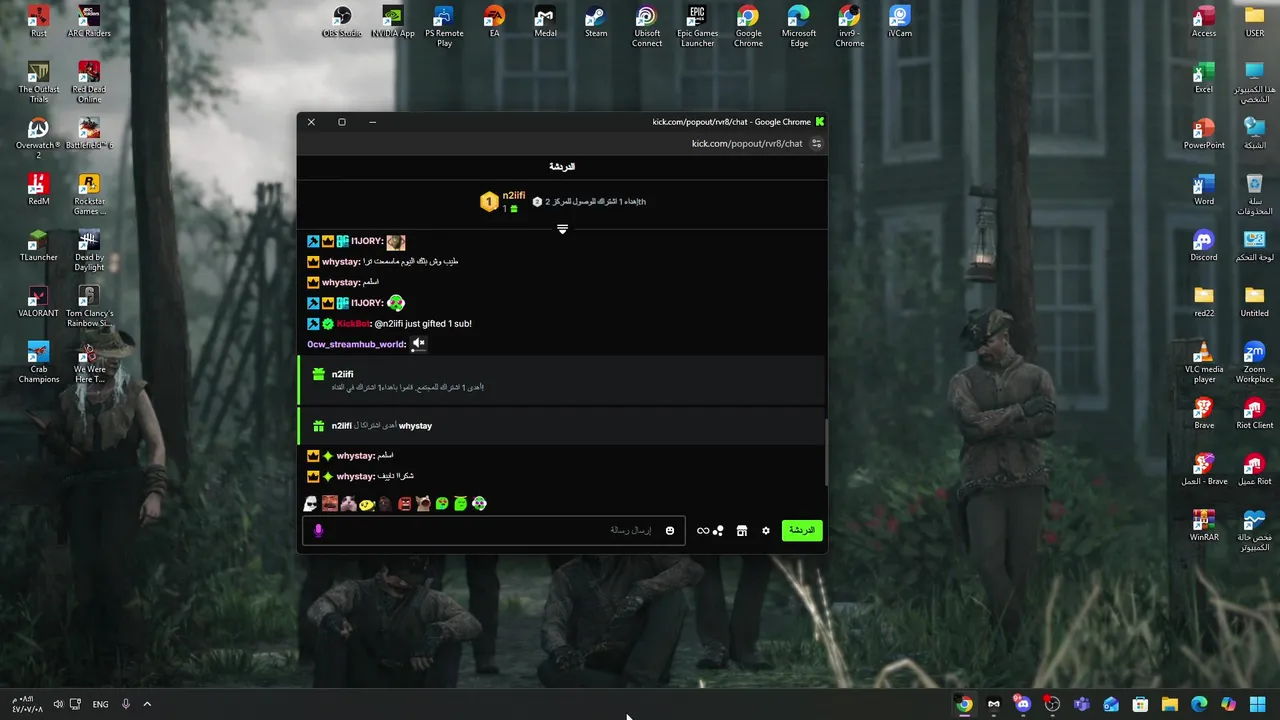Open the volume control in system tray
This screenshot has height=720, width=1280.
(58, 704)
